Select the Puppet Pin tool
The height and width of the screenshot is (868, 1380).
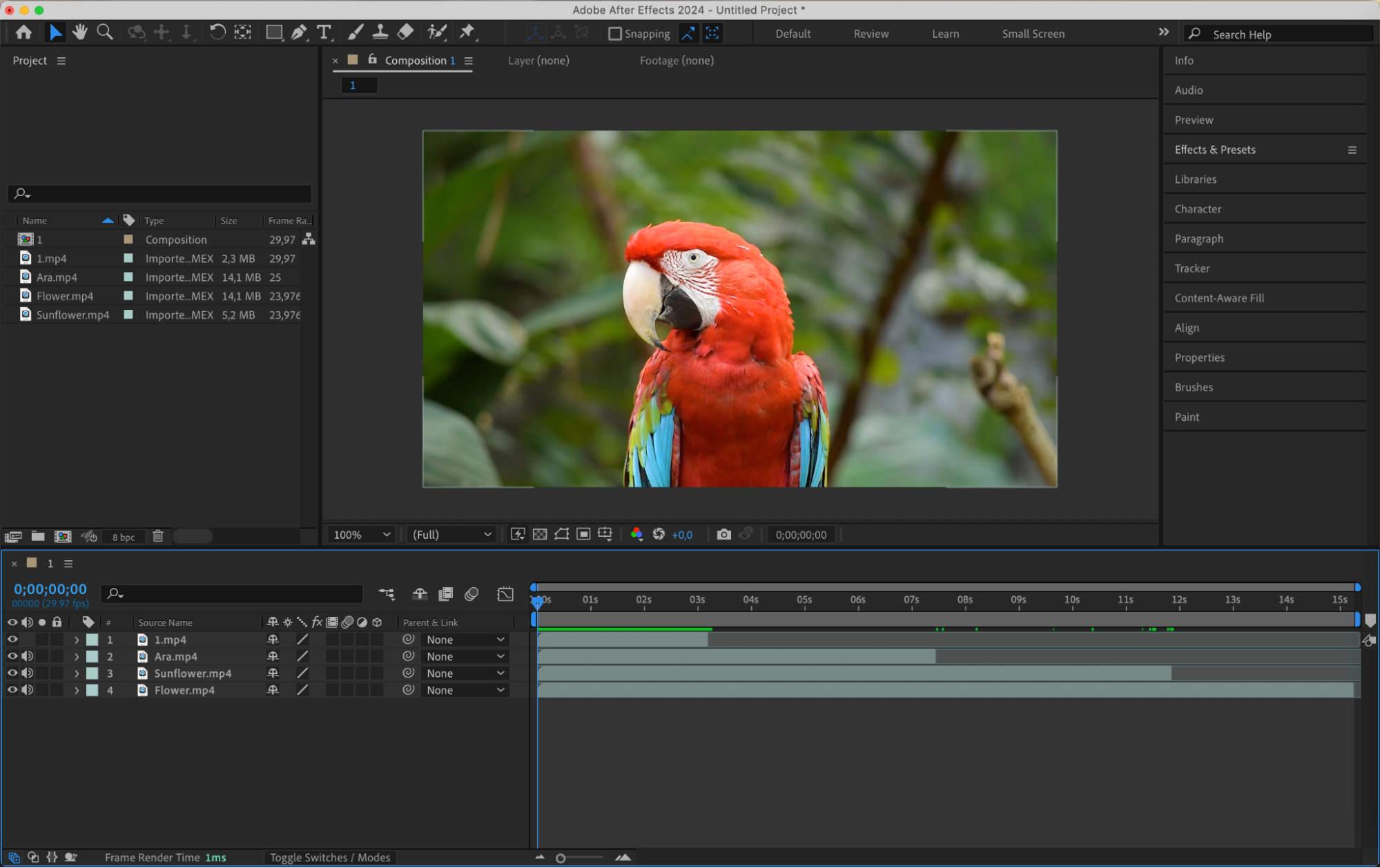tap(467, 32)
